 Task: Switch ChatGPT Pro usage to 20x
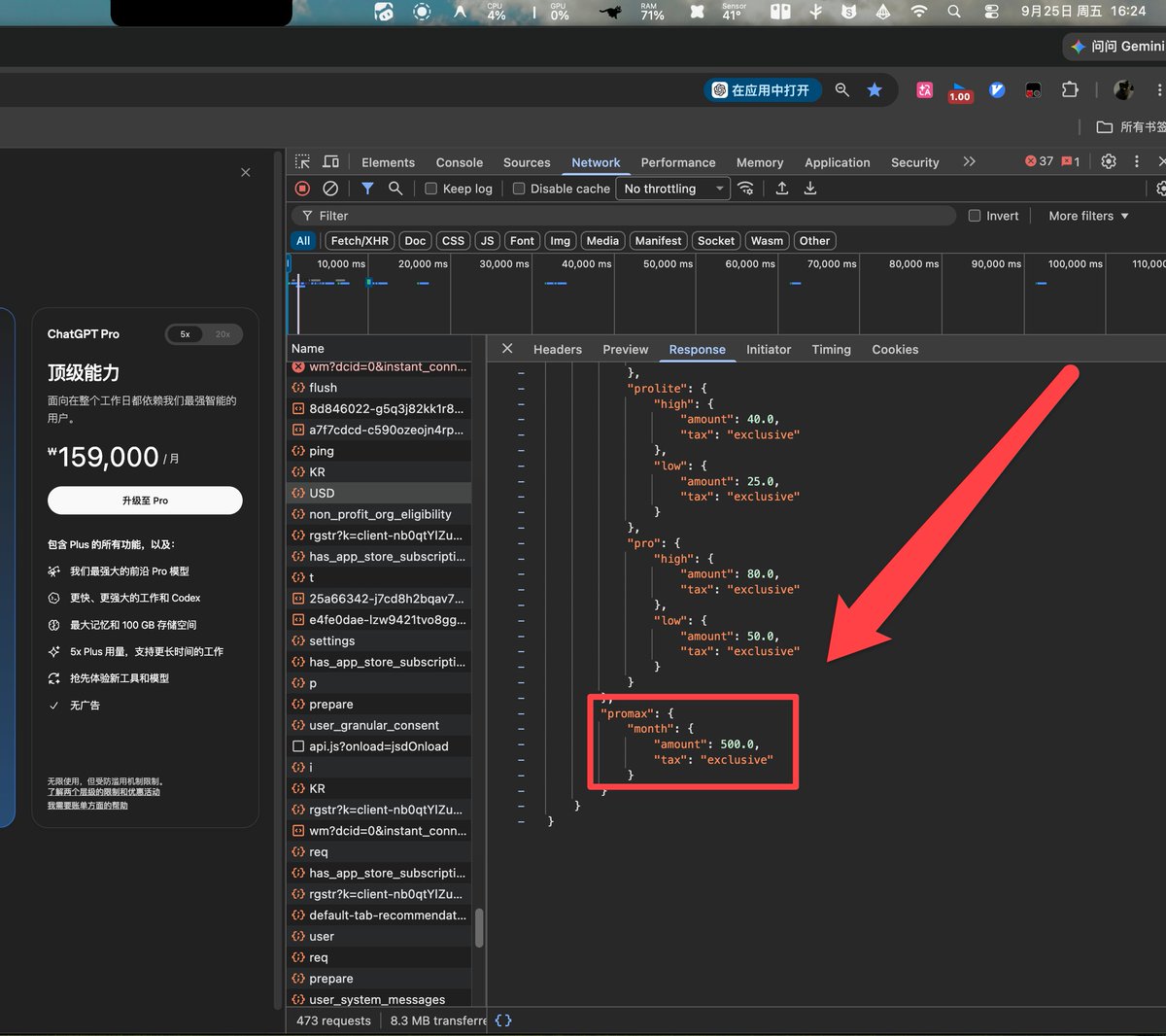tap(223, 334)
